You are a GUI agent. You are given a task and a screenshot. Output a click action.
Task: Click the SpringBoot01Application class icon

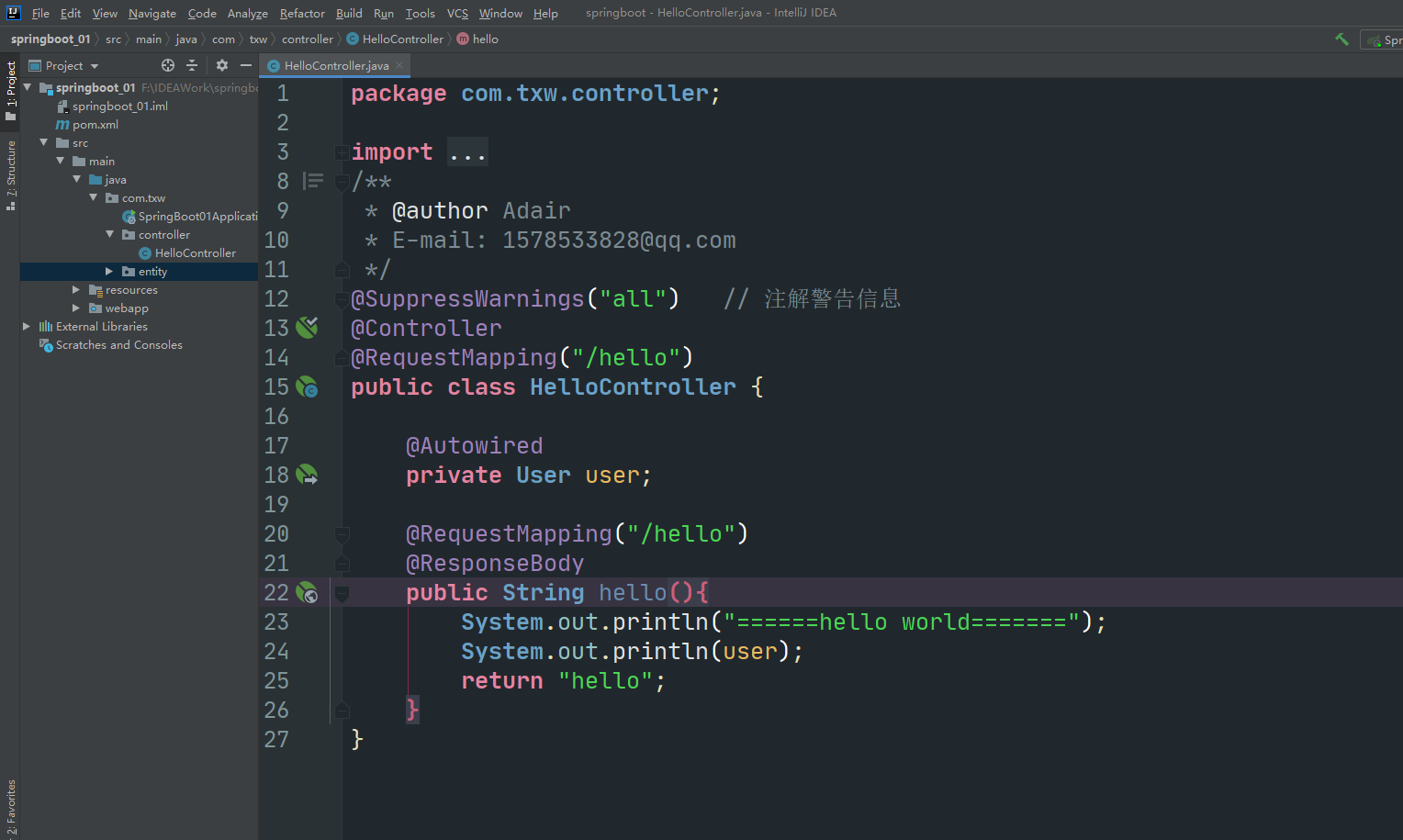coord(129,217)
